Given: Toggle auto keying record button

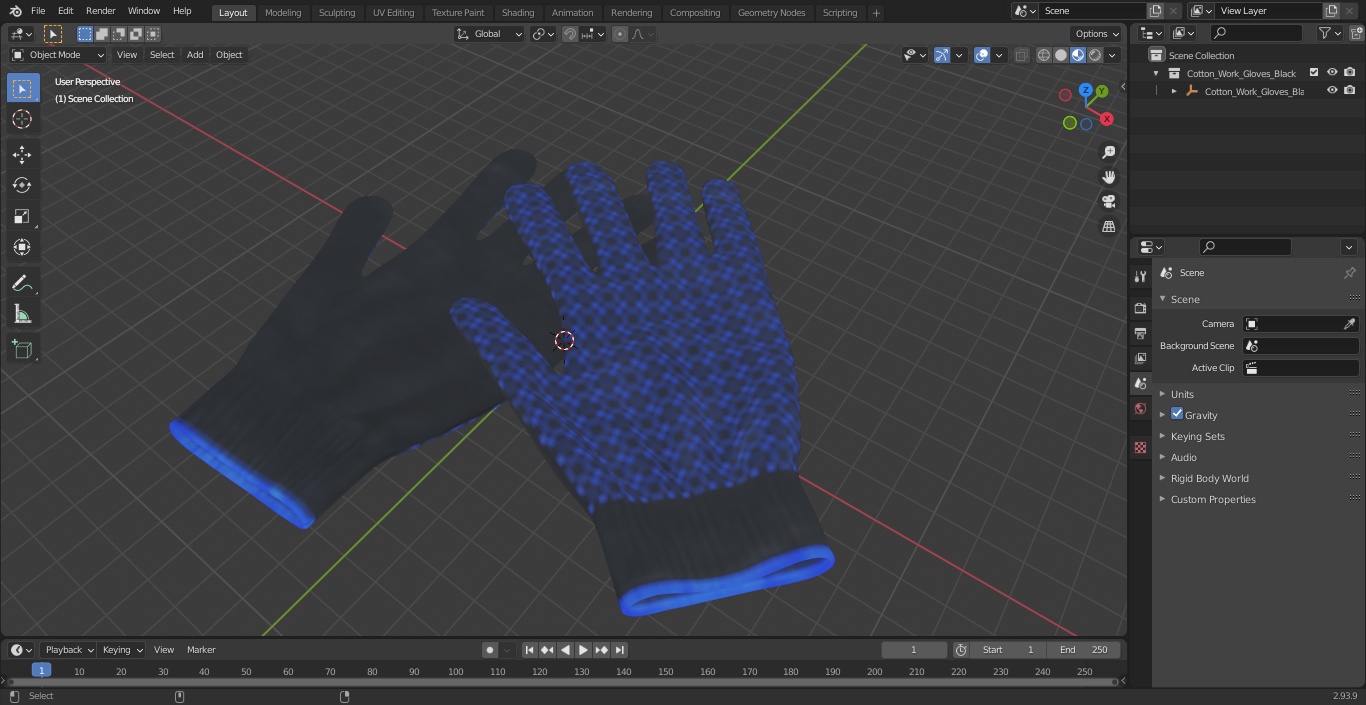Looking at the screenshot, I should [490, 650].
